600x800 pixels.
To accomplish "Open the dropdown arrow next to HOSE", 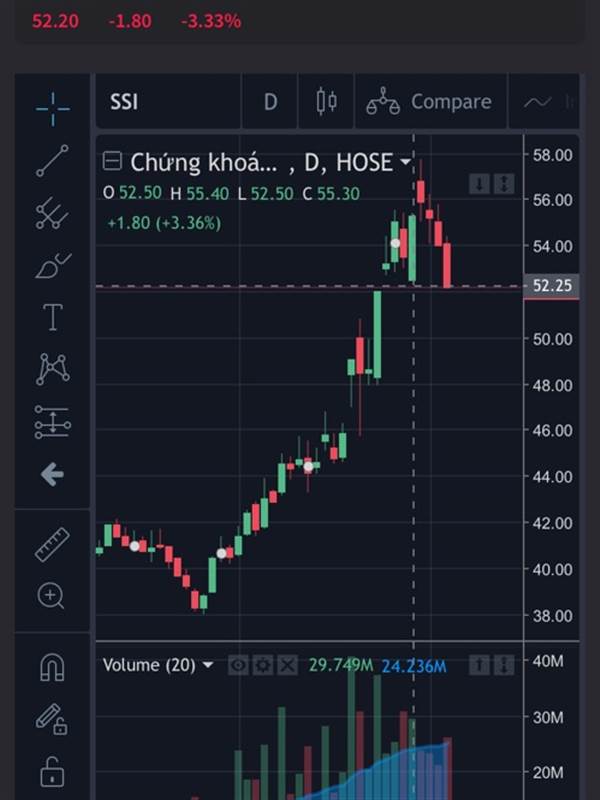I will point(406,162).
